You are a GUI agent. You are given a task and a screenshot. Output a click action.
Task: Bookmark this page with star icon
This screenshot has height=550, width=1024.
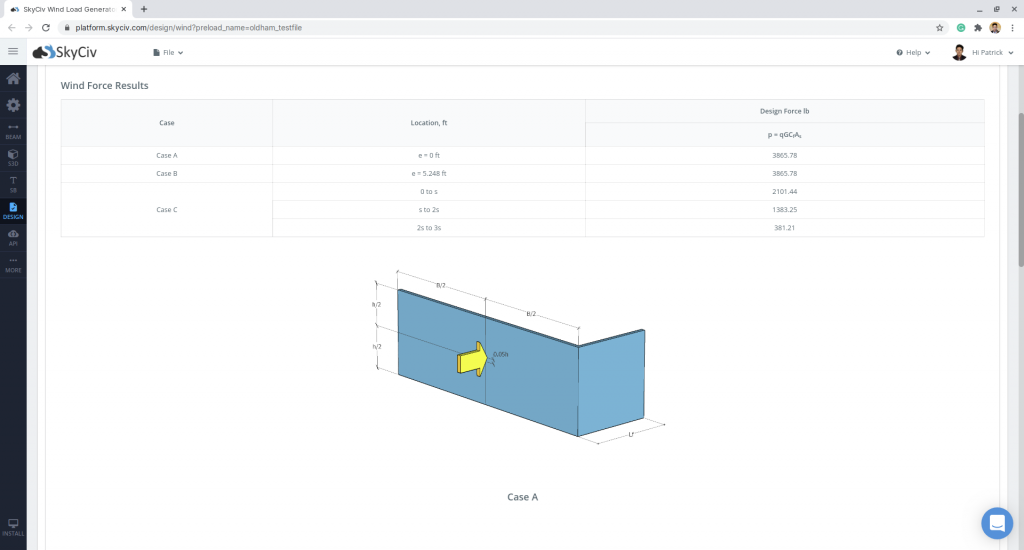click(x=939, y=27)
